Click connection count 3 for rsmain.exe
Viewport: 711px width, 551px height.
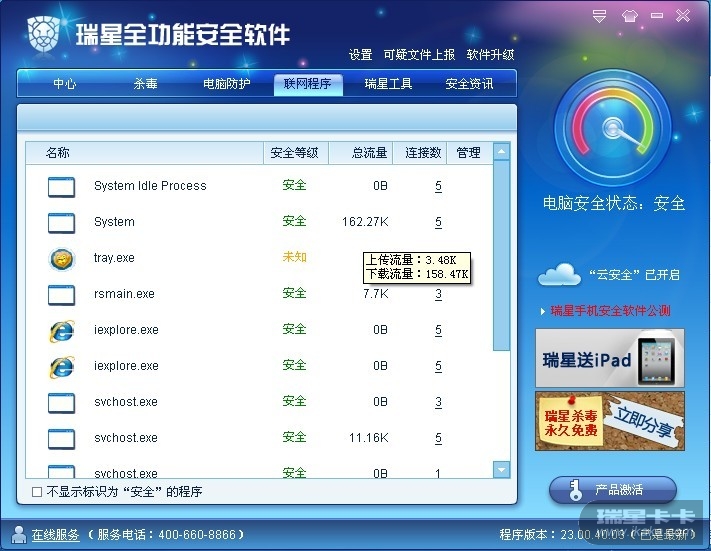(438, 294)
